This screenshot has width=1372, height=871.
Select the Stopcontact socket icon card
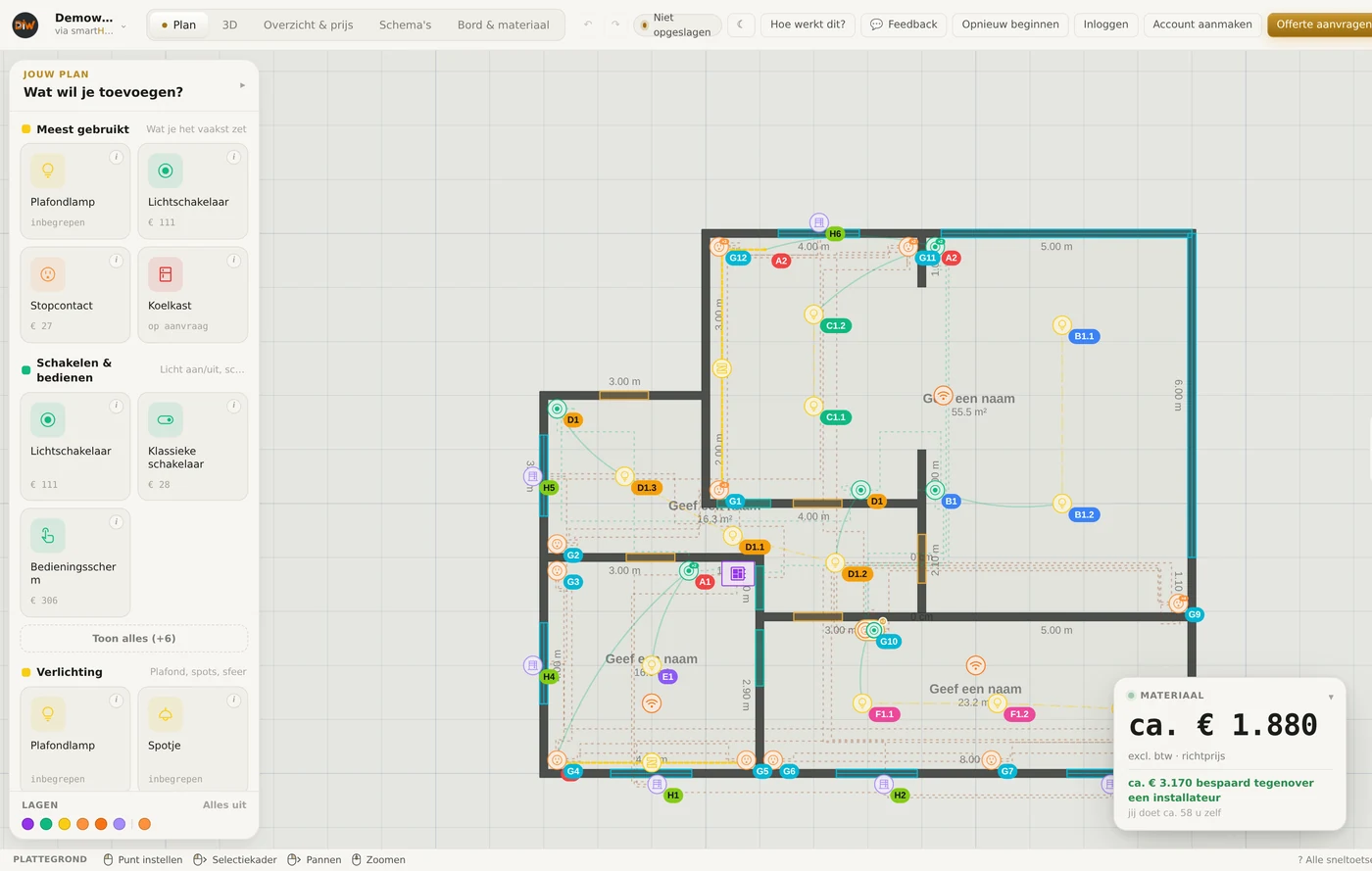coord(75,295)
